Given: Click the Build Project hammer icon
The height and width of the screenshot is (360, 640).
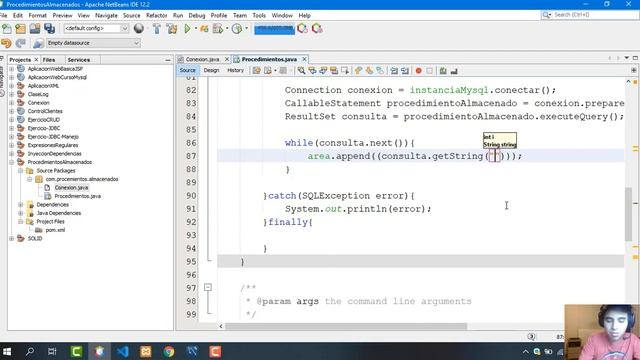Looking at the screenshot, I should 157,29.
